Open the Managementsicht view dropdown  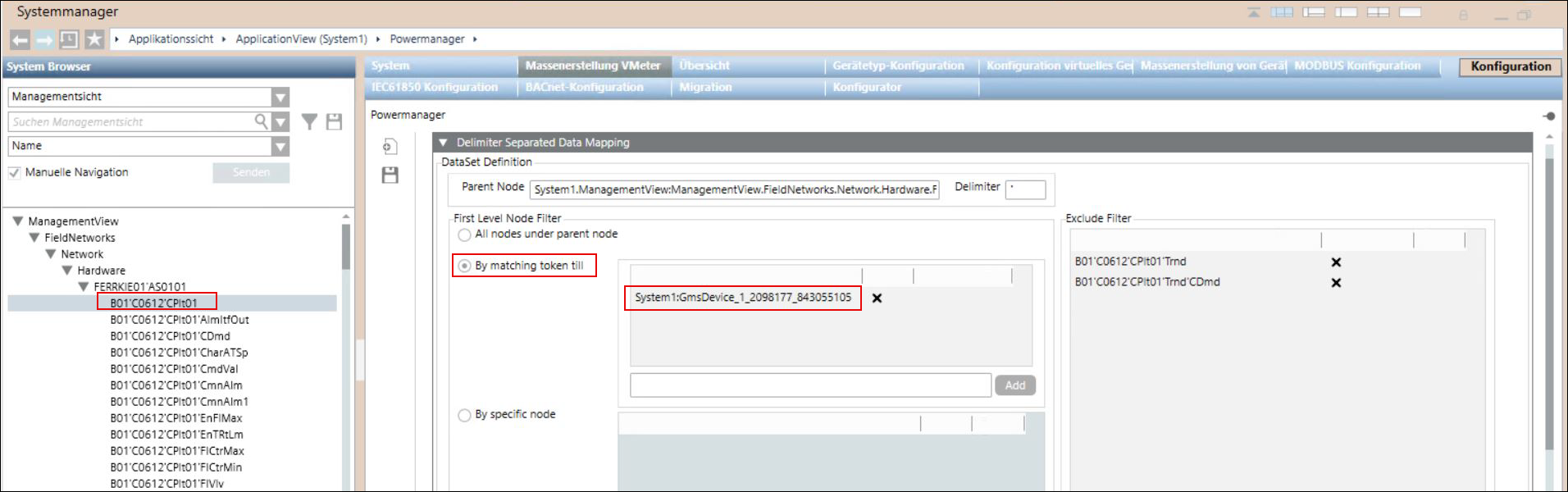pyautogui.click(x=280, y=98)
